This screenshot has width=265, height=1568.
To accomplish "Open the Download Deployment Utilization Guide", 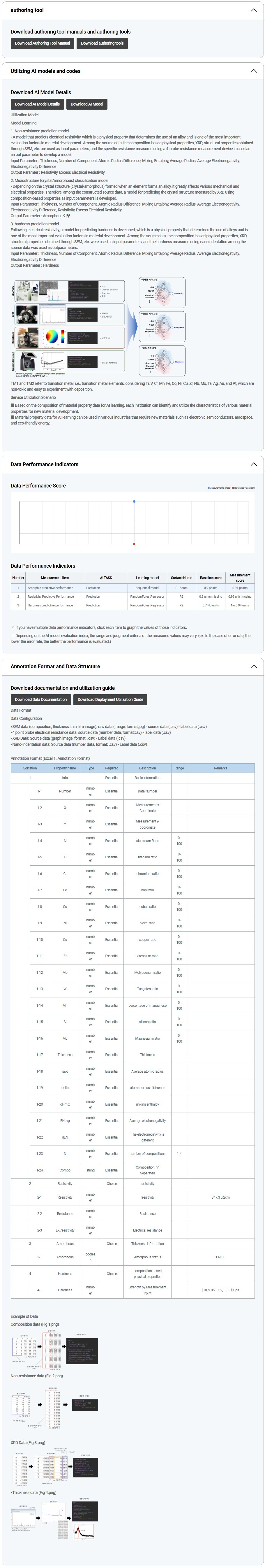I will click(111, 699).
